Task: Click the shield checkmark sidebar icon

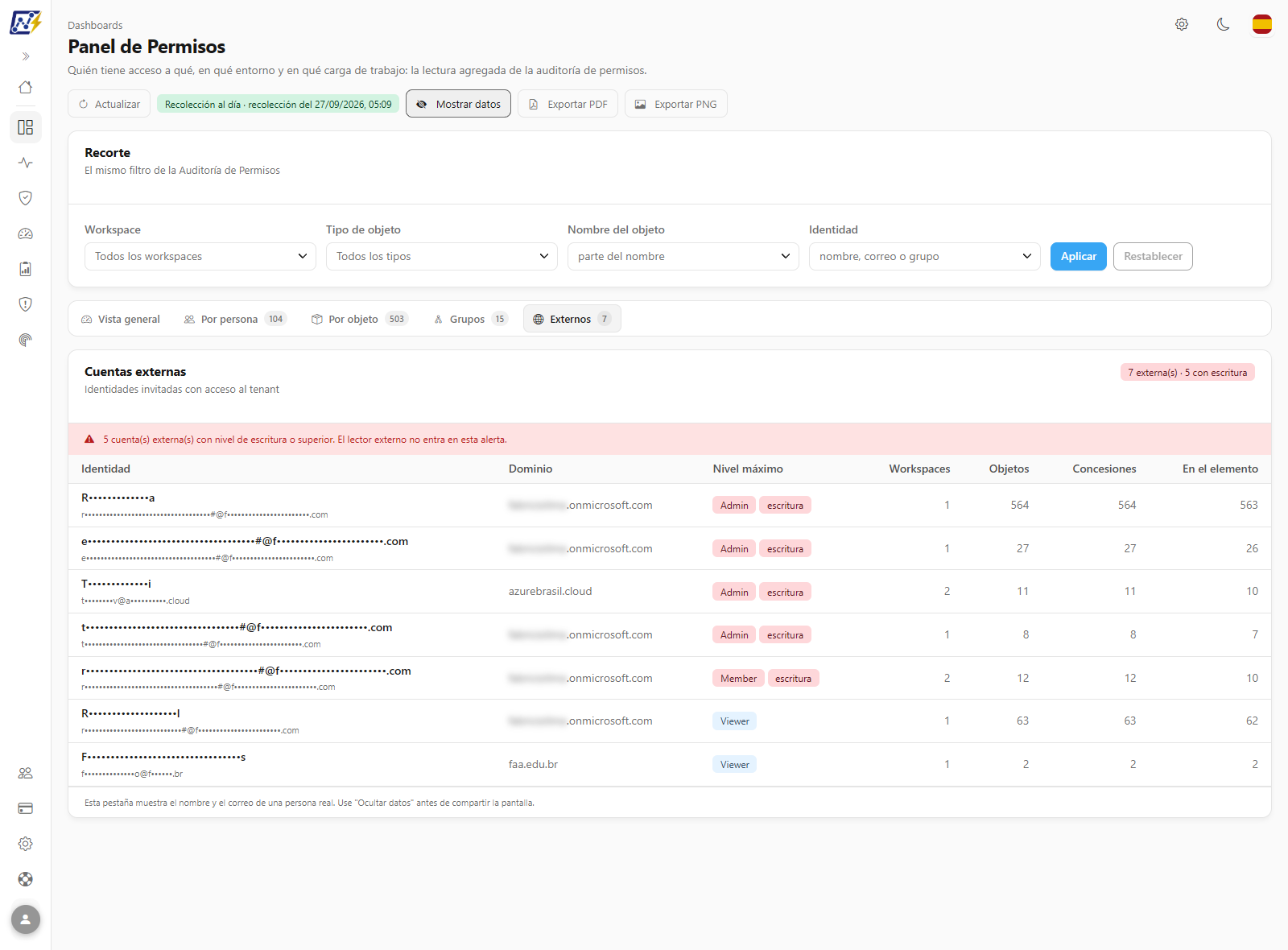Action: (26, 198)
